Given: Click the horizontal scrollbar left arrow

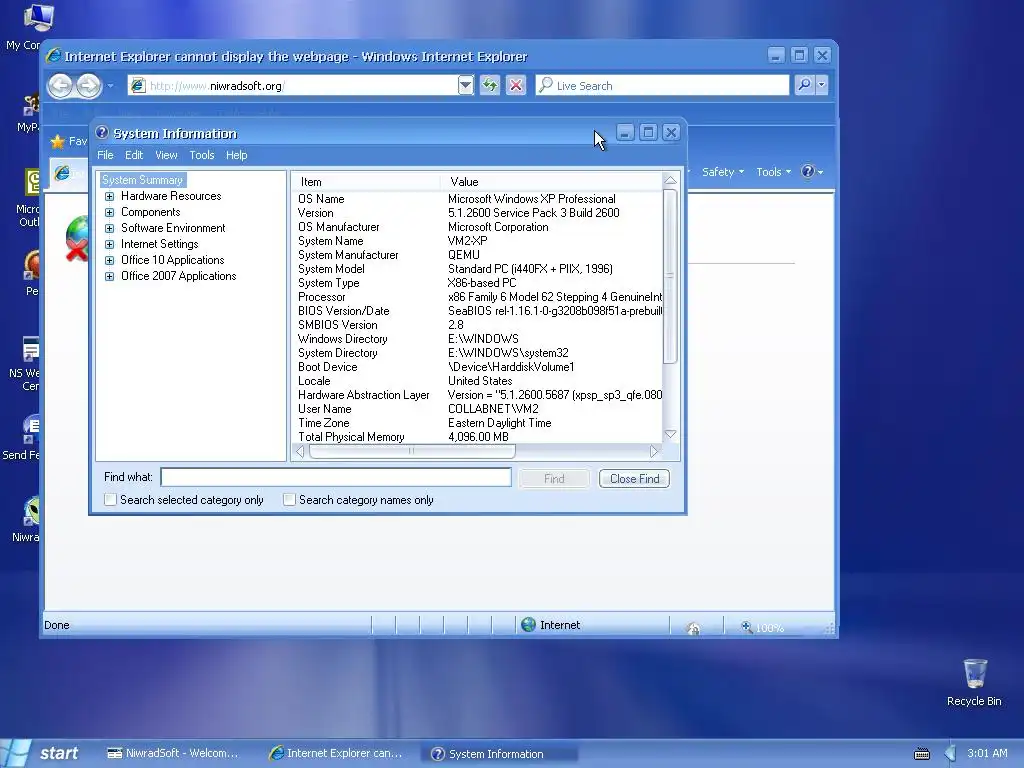Looking at the screenshot, I should click(300, 451).
